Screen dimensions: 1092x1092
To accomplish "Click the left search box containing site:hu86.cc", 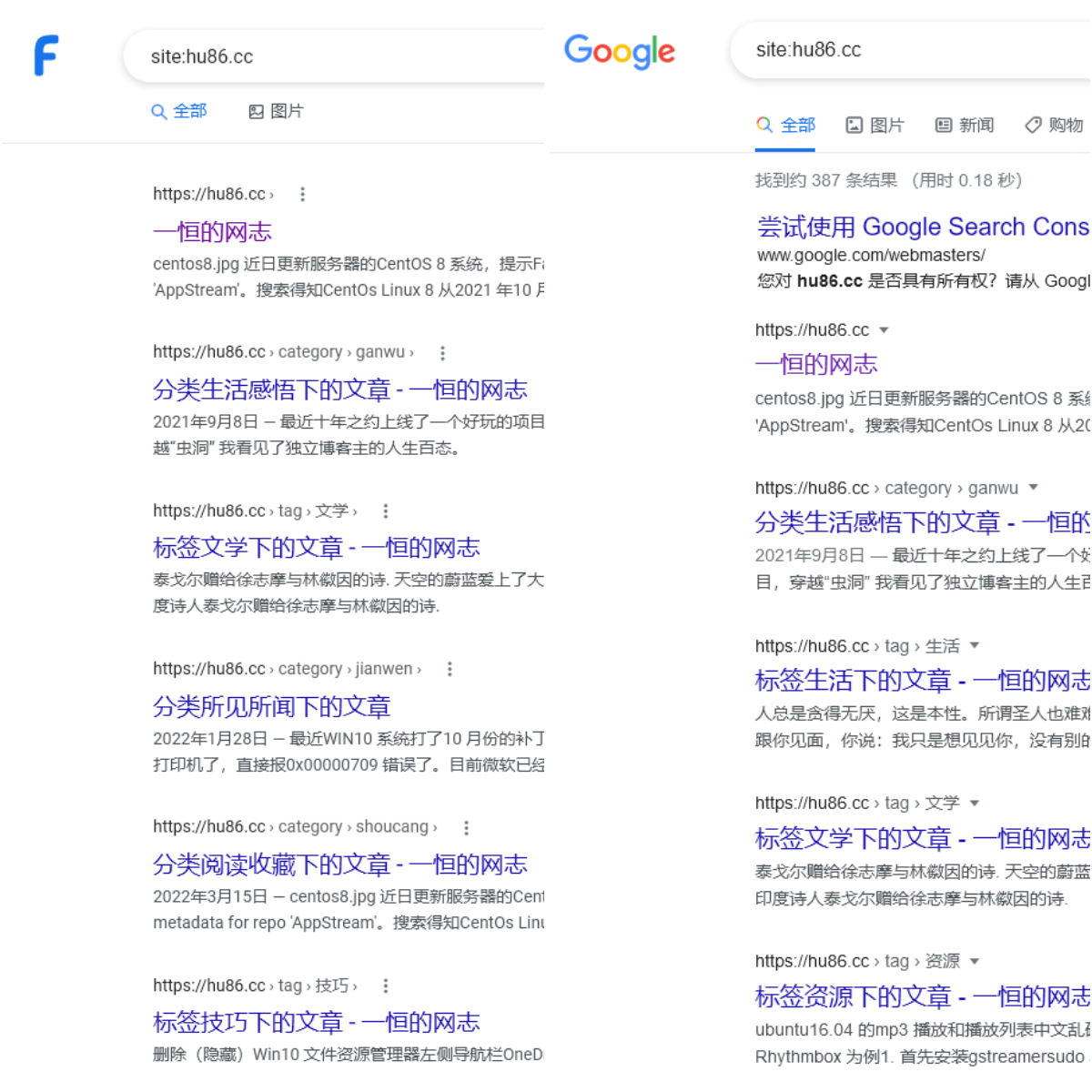I will pos(335,56).
